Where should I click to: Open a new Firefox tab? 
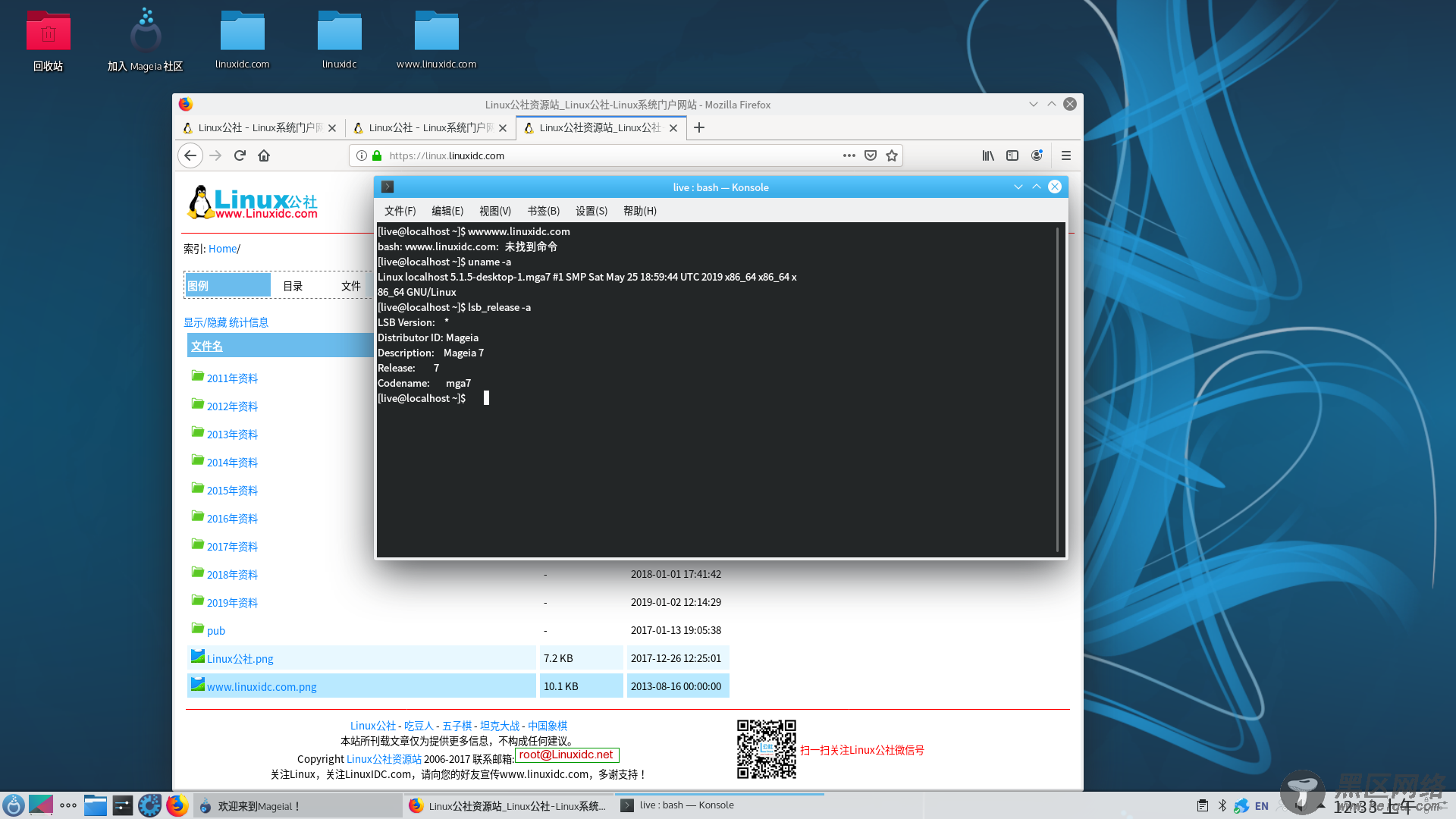pyautogui.click(x=699, y=127)
